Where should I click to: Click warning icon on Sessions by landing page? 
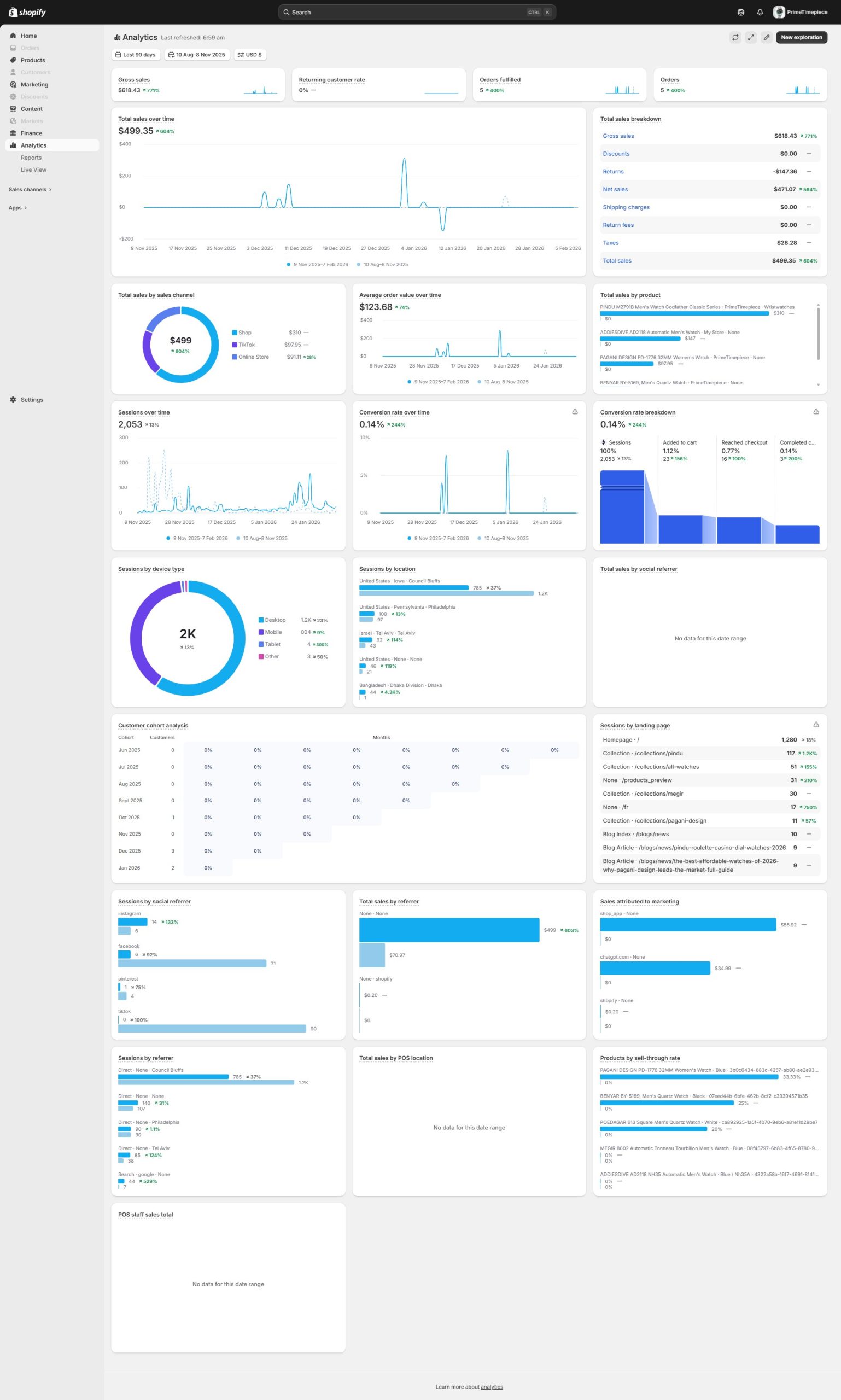pos(815,725)
